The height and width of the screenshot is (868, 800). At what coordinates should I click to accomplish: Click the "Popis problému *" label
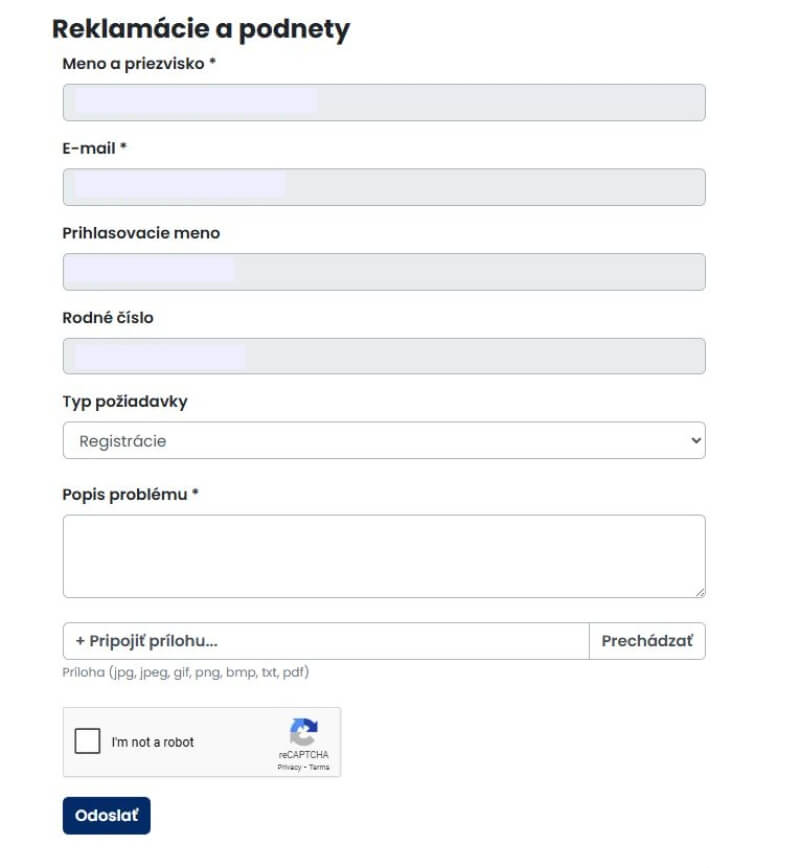pyautogui.click(x=130, y=494)
